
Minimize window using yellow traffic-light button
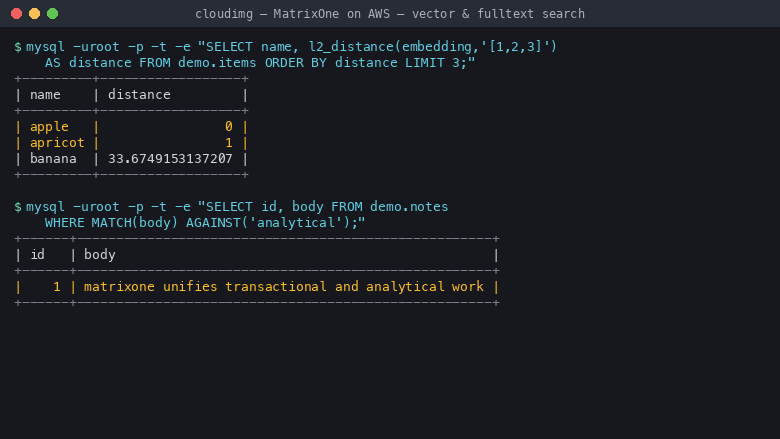coord(34,13)
